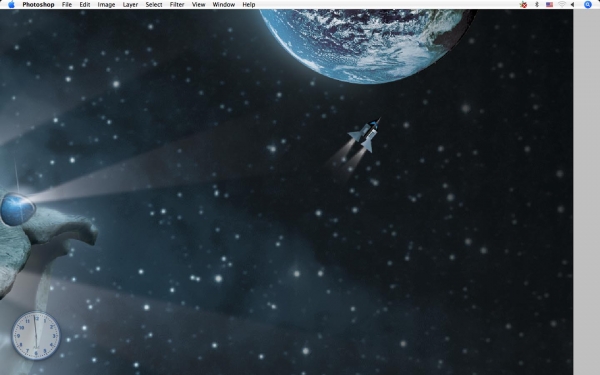Open the Filter menu
The width and height of the screenshot is (600, 375).
click(177, 5)
